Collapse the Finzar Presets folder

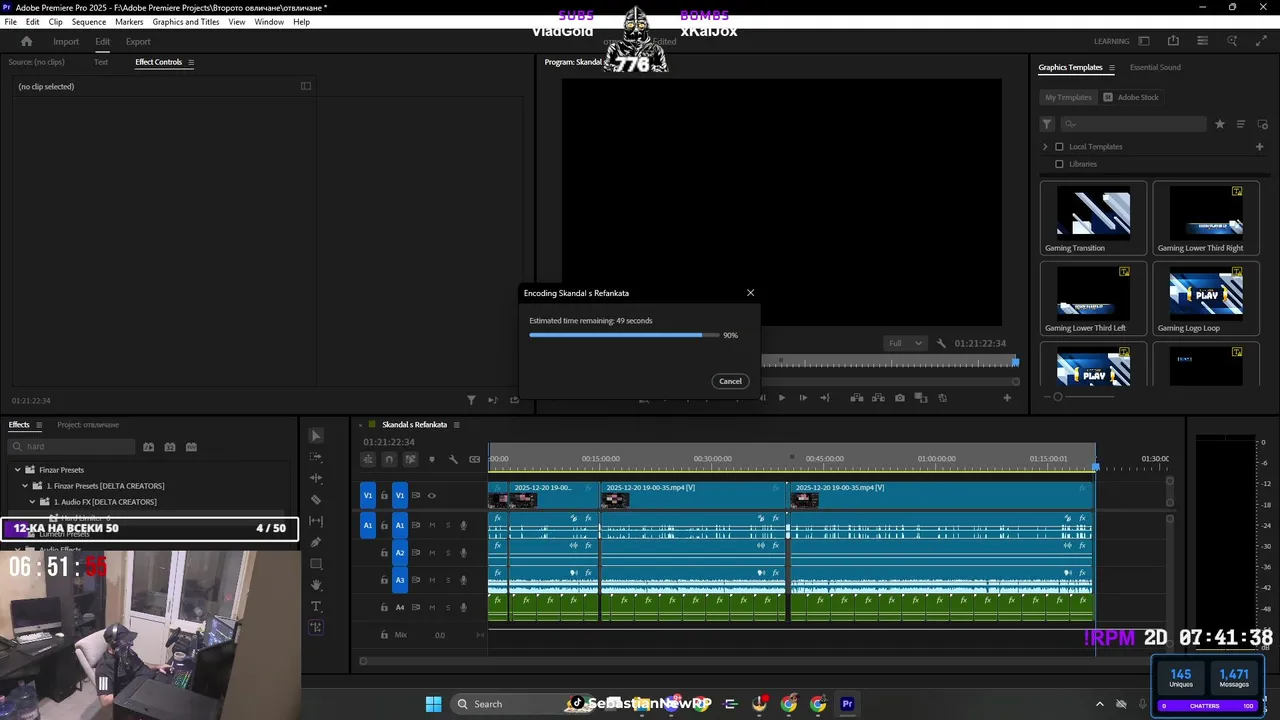click(17, 470)
